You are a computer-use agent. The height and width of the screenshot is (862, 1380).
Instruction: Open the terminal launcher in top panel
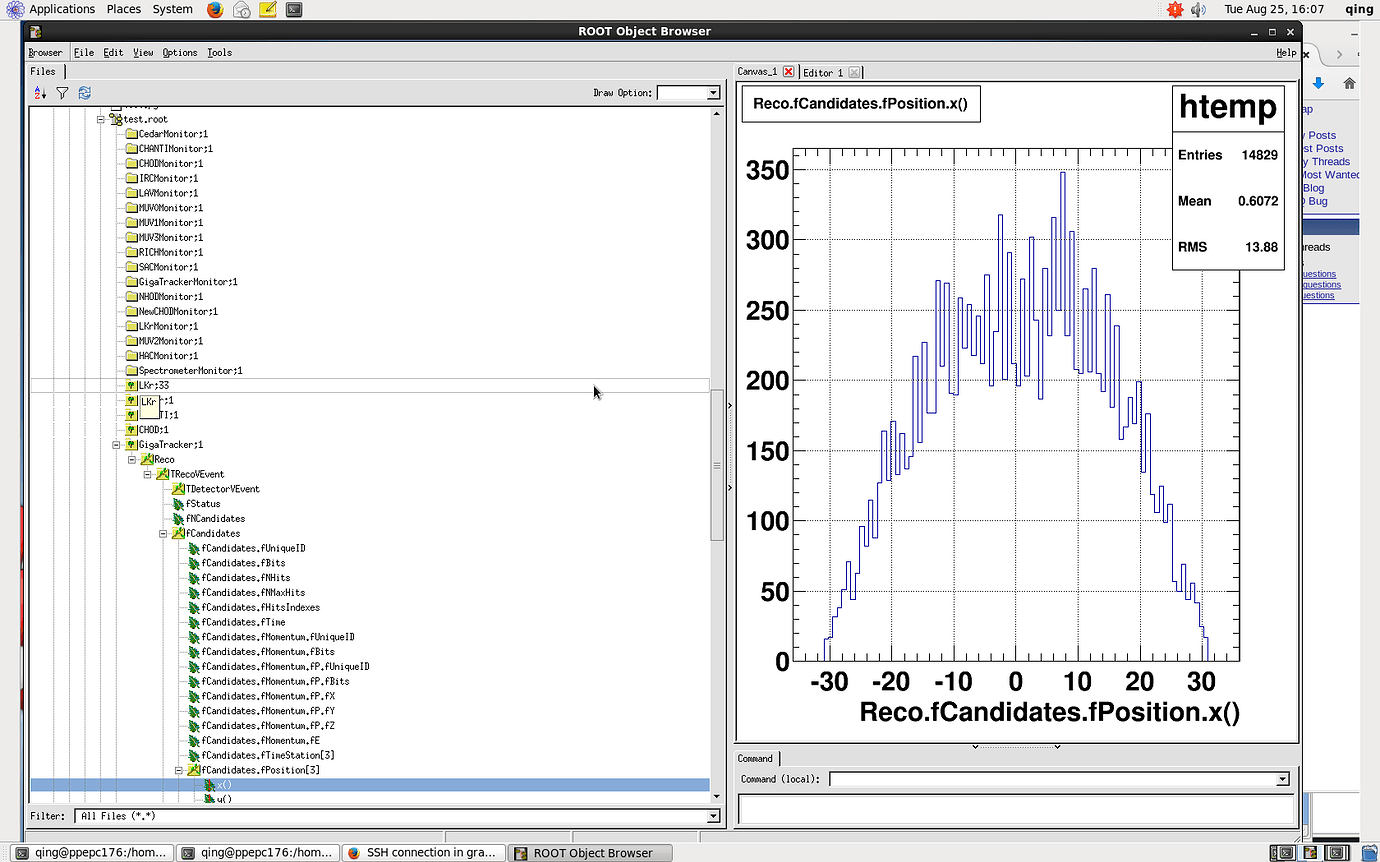tap(294, 10)
